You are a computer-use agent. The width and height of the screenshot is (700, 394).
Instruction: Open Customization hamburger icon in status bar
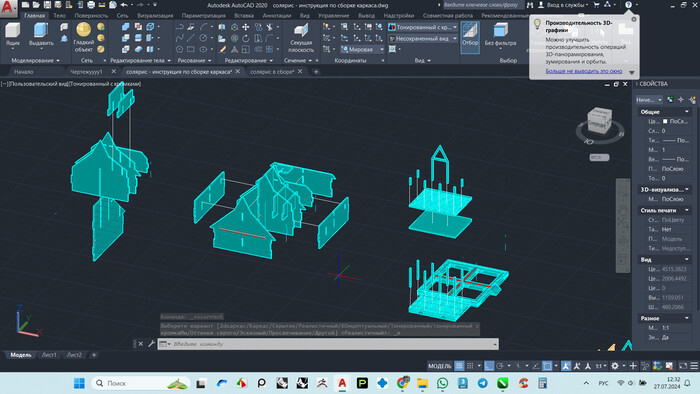694,366
